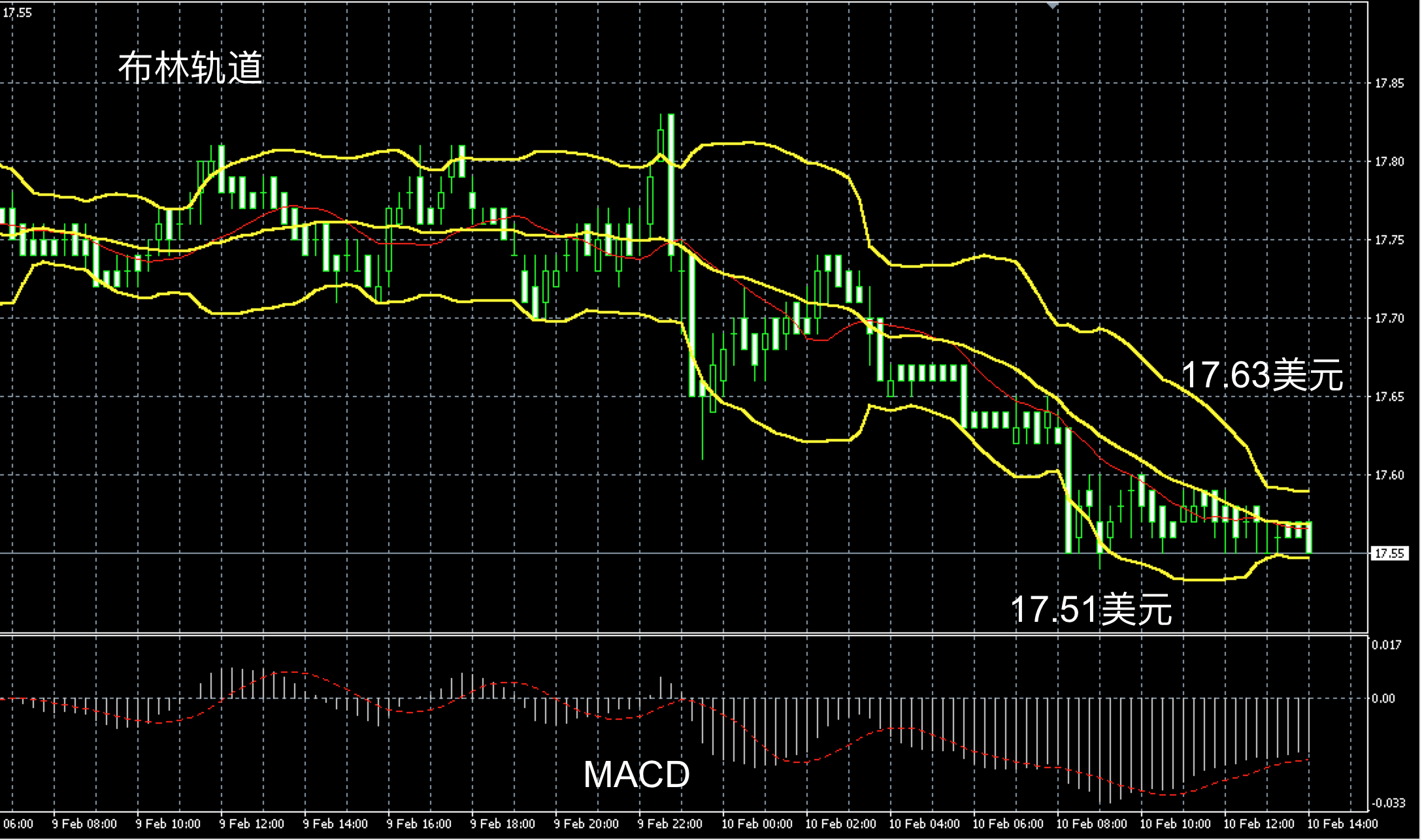The width and height of the screenshot is (1422, 840).
Task: Click the 9 Feb 16:00 time label
Action: (419, 824)
